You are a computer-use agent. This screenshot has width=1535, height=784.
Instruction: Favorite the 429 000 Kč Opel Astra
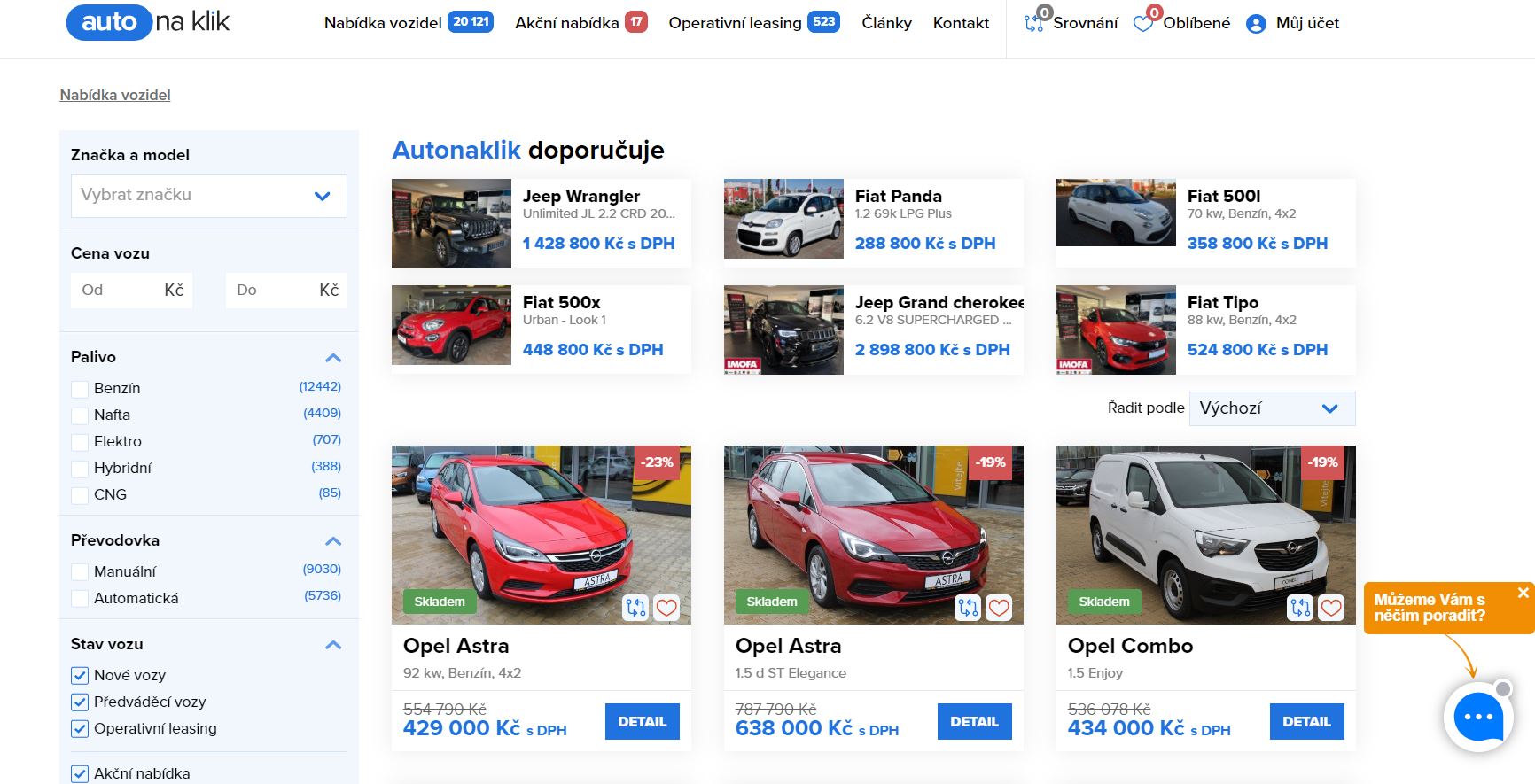(666, 608)
